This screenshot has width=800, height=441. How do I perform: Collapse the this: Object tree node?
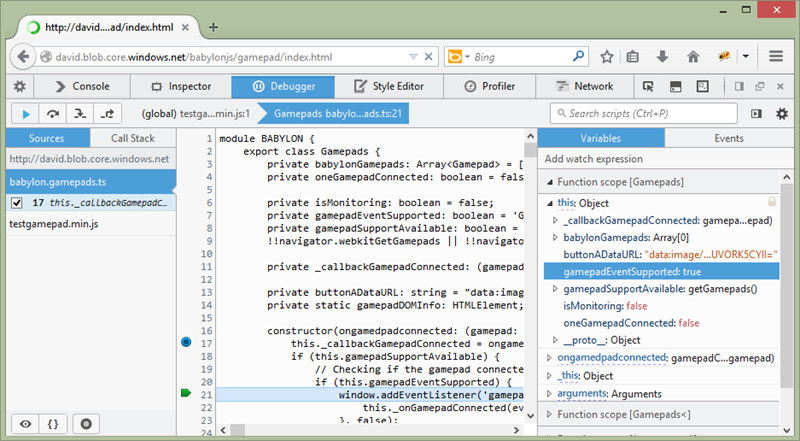point(550,203)
